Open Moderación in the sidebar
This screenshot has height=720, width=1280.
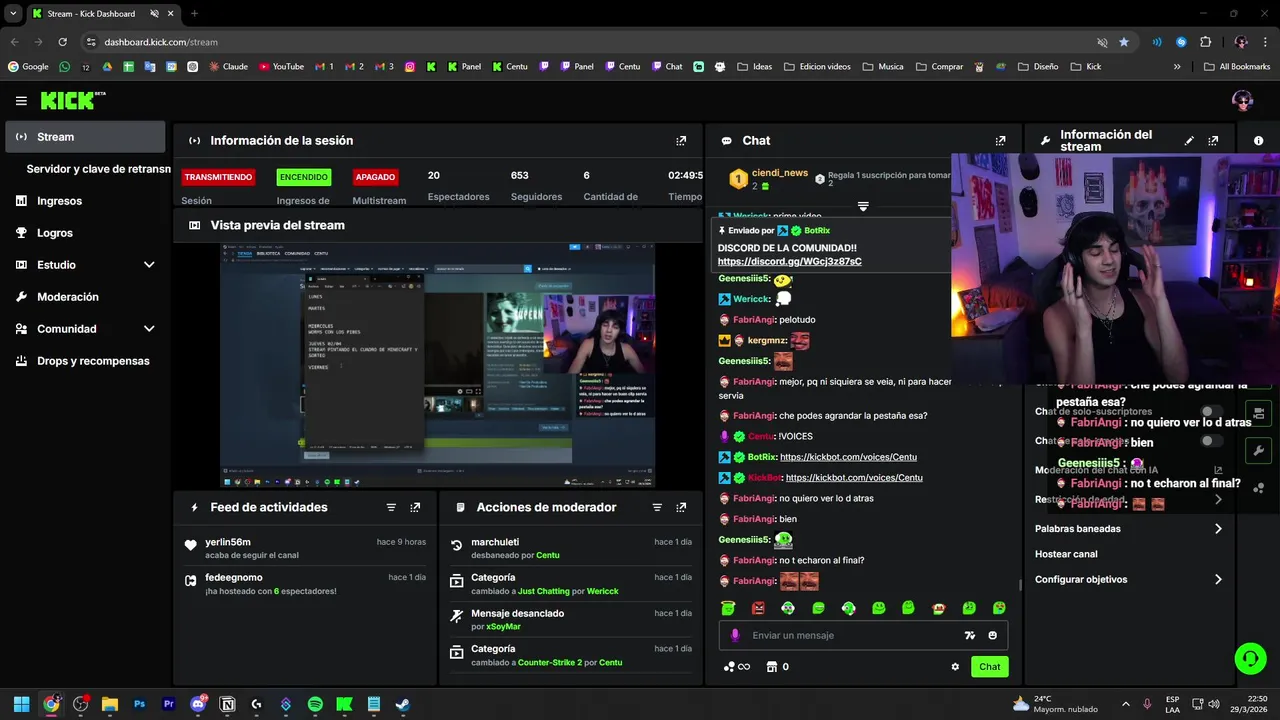[x=85, y=297]
